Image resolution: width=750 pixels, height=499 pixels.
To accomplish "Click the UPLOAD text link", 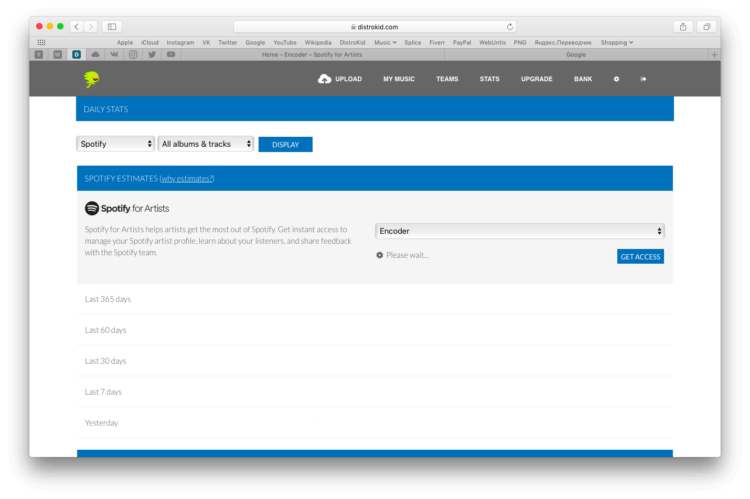I will pos(348,79).
